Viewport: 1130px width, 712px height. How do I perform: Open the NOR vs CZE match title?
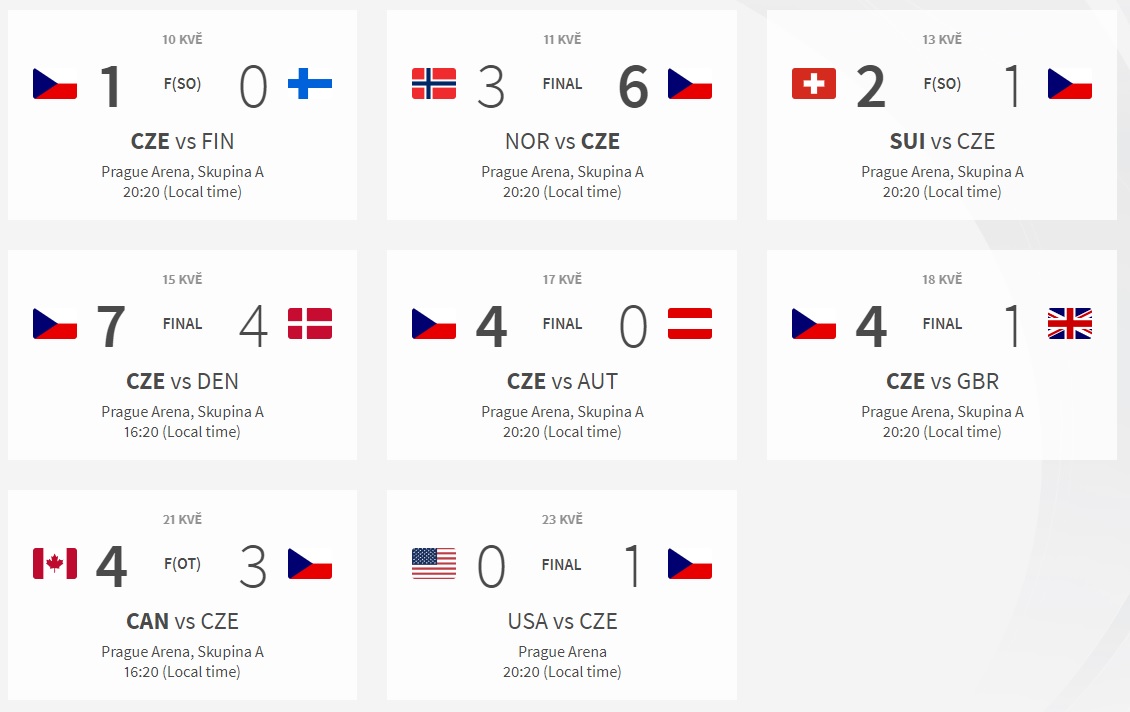point(562,141)
